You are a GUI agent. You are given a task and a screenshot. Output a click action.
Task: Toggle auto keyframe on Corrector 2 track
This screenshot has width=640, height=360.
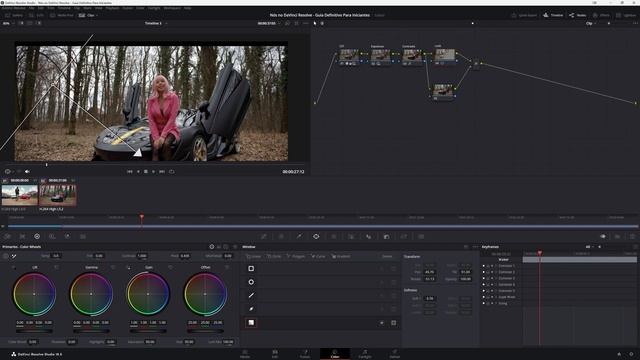pos(492,272)
